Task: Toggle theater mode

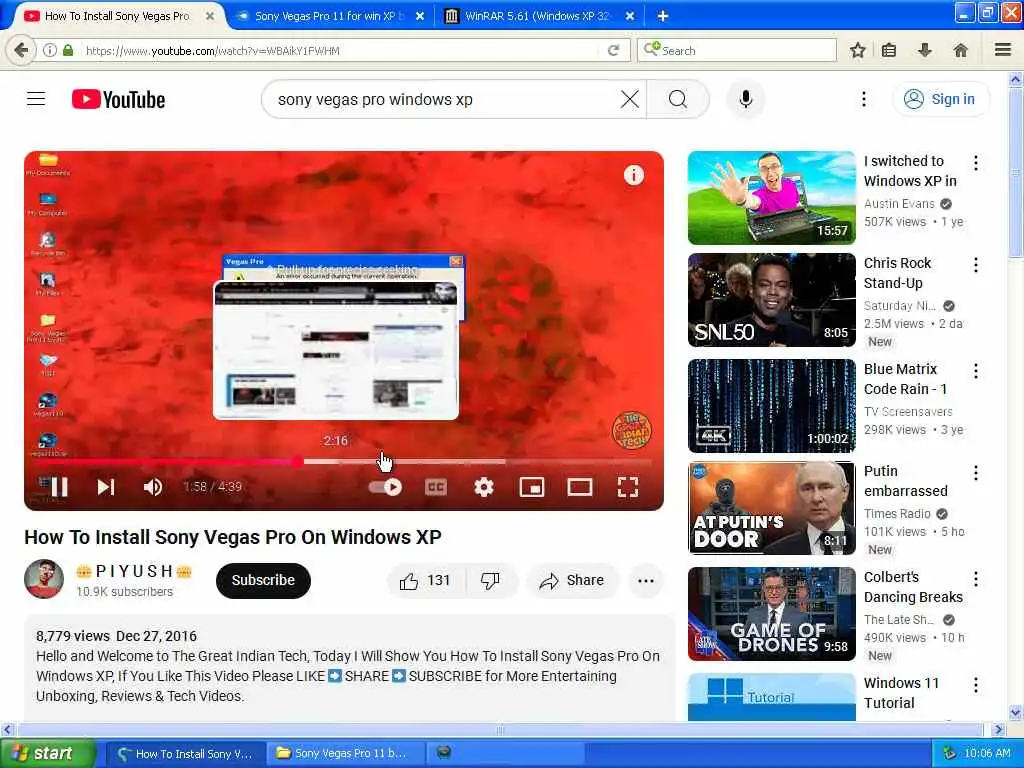Action: [x=580, y=487]
